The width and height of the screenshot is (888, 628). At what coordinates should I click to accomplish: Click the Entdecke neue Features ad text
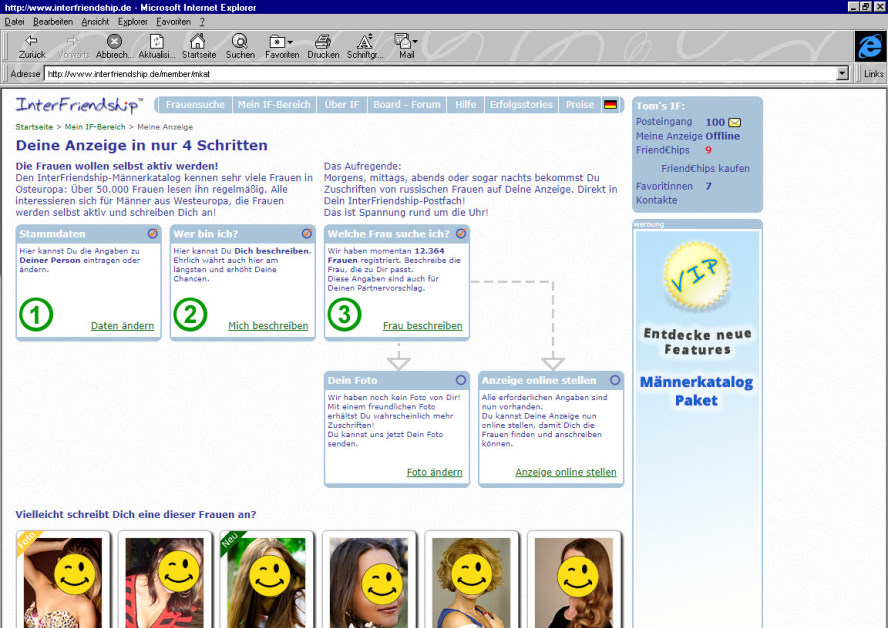pos(698,341)
